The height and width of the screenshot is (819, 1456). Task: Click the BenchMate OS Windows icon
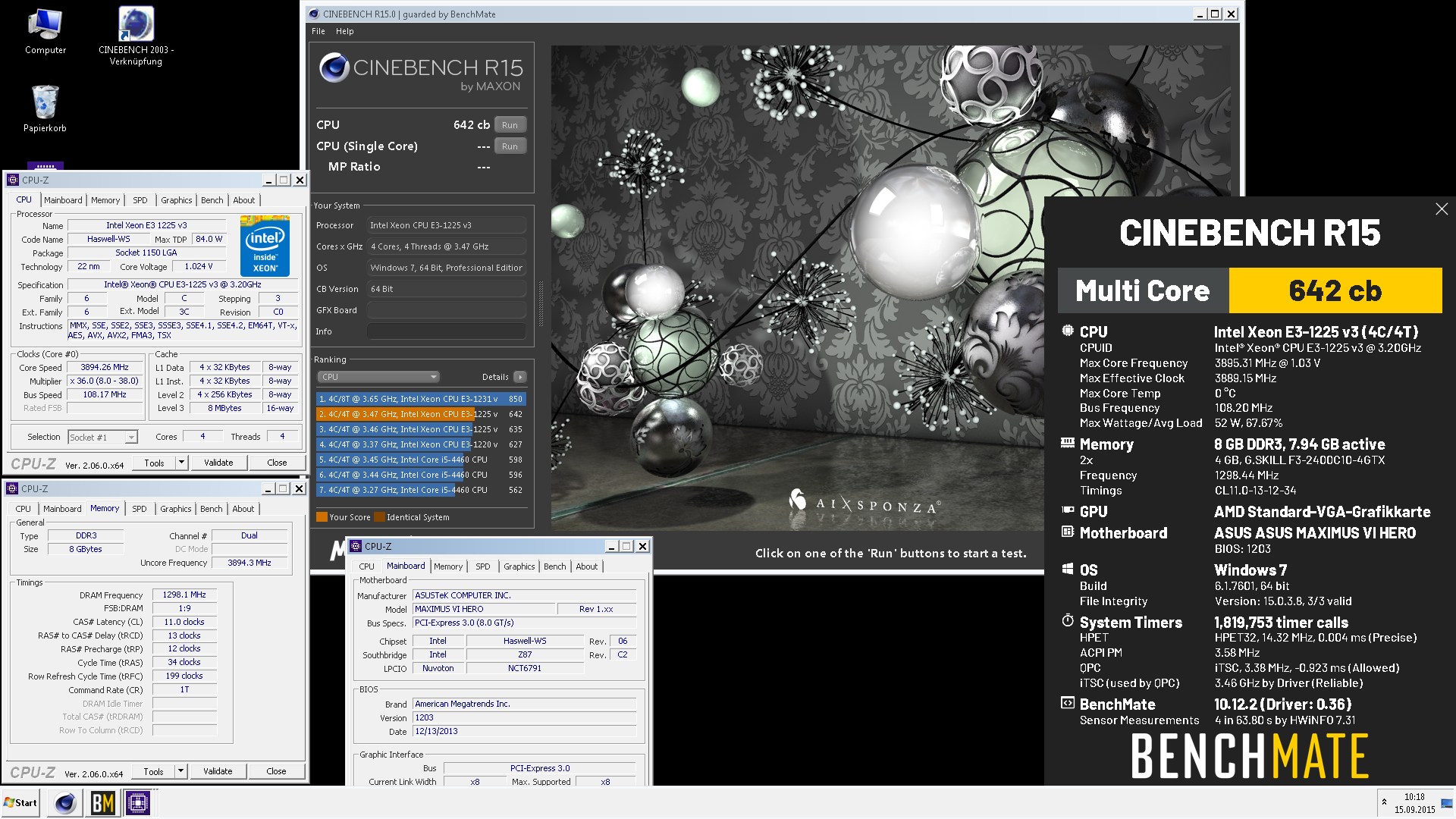point(1068,569)
